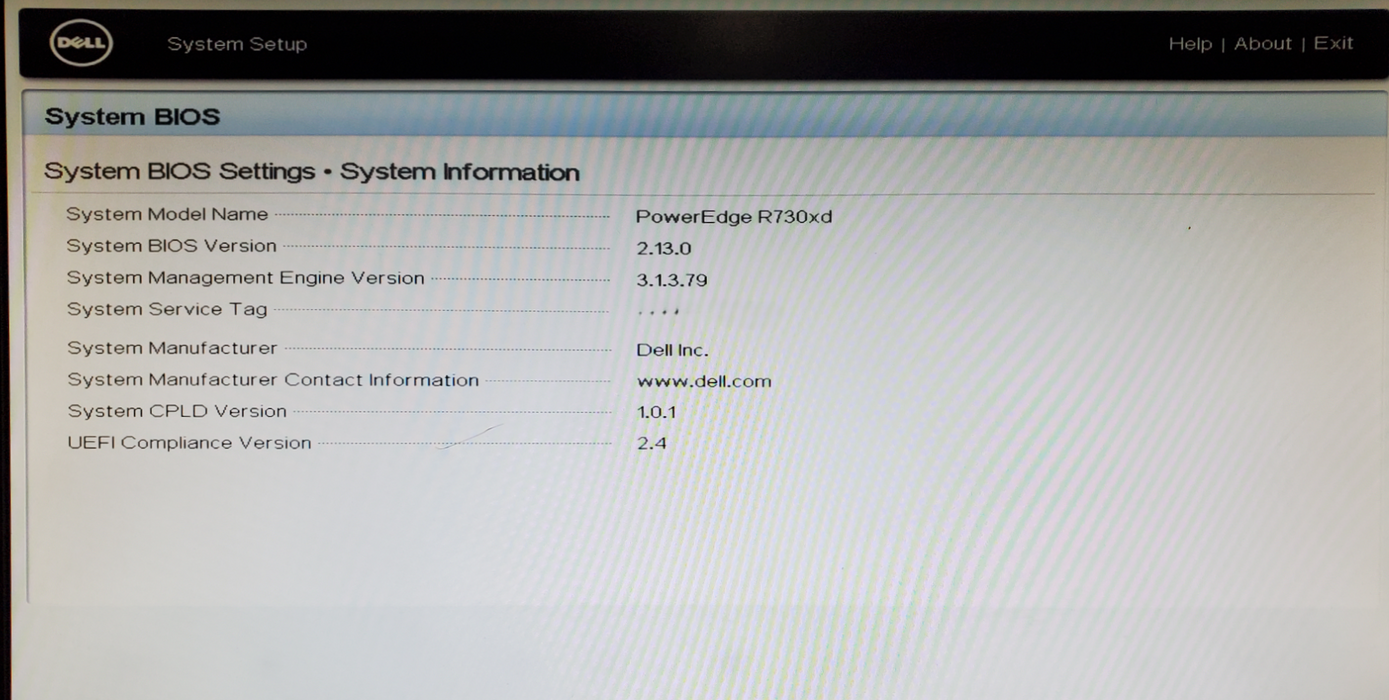Select the UEFI Compliance Version label
Screen dimensions: 1389x700
pos(189,443)
